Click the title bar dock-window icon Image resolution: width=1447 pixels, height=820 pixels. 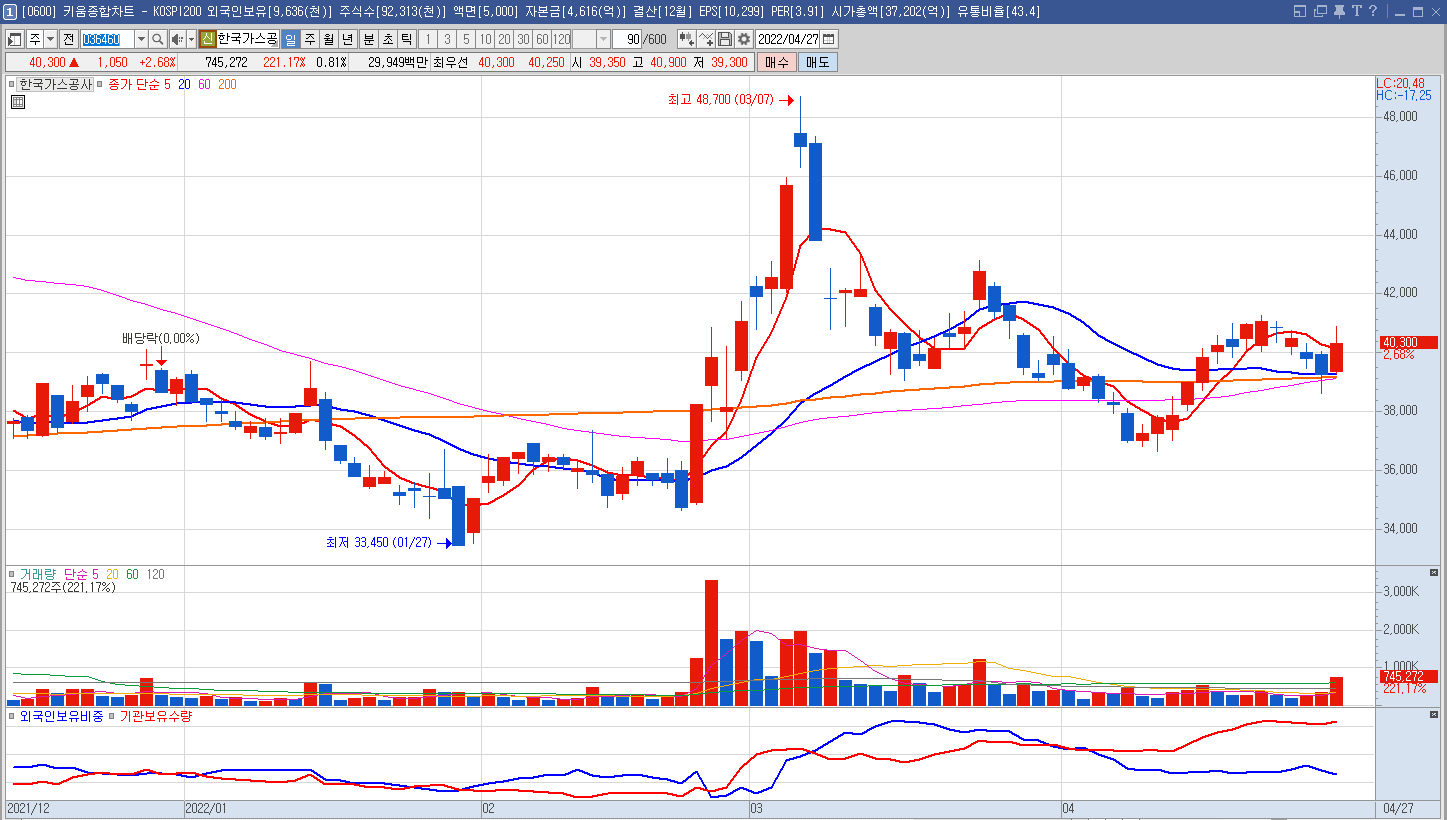coord(1300,11)
